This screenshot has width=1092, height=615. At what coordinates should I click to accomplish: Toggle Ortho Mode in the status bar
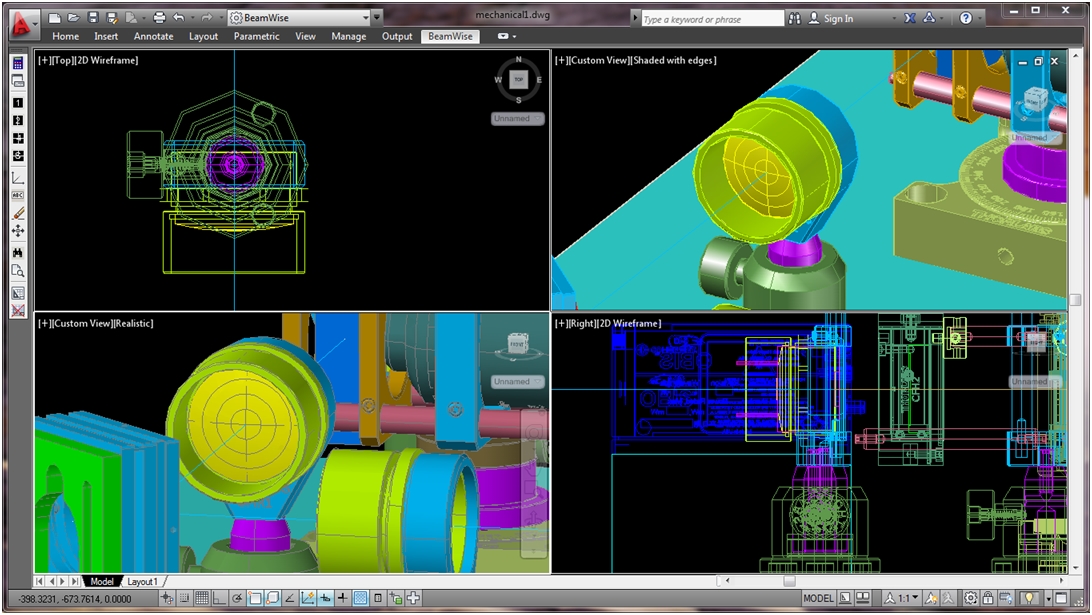click(x=219, y=599)
